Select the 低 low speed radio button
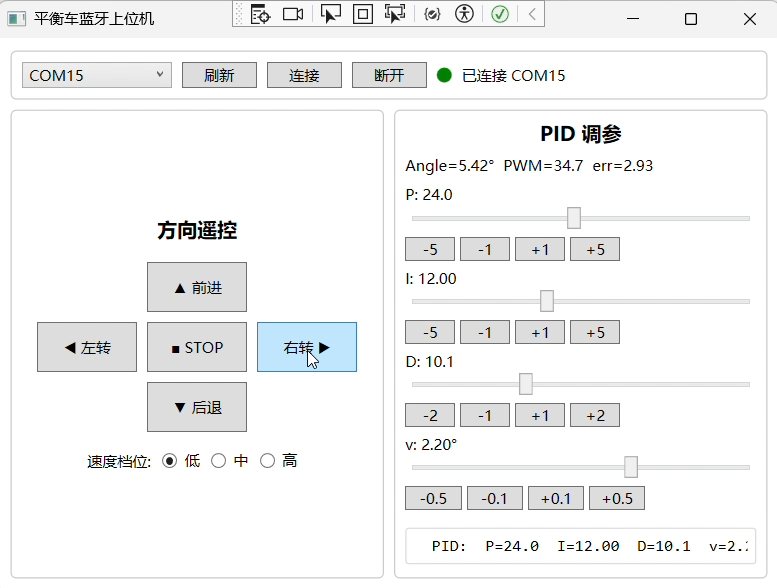Screen dimensions: 777x588 coord(169,461)
